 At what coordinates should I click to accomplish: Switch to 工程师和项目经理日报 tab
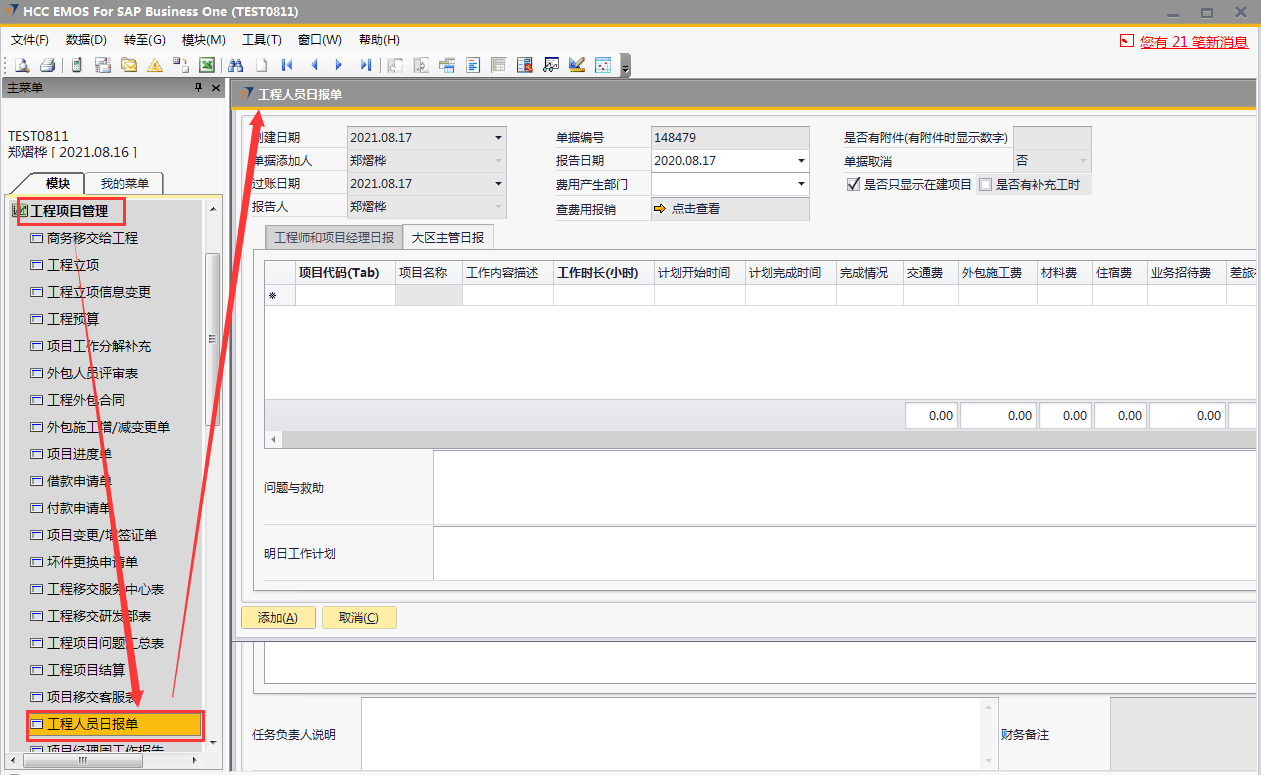334,238
